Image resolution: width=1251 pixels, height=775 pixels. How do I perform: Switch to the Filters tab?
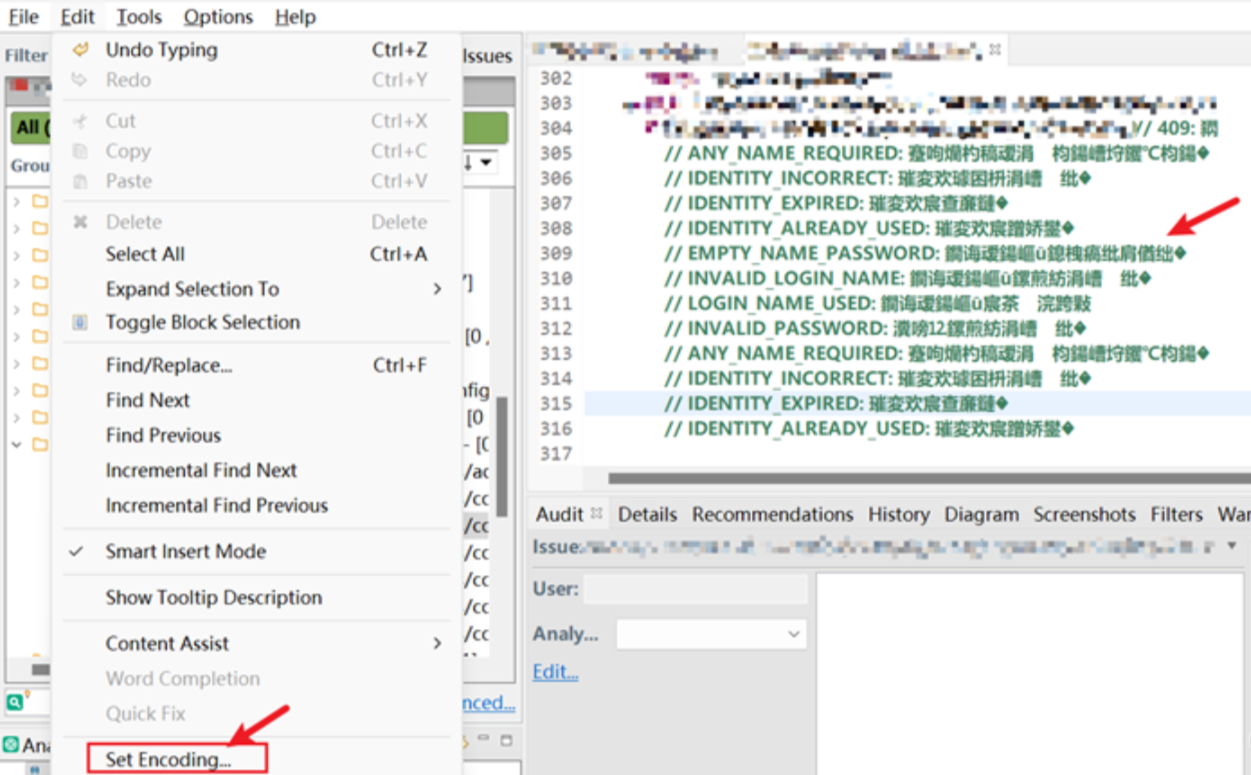coord(1176,514)
